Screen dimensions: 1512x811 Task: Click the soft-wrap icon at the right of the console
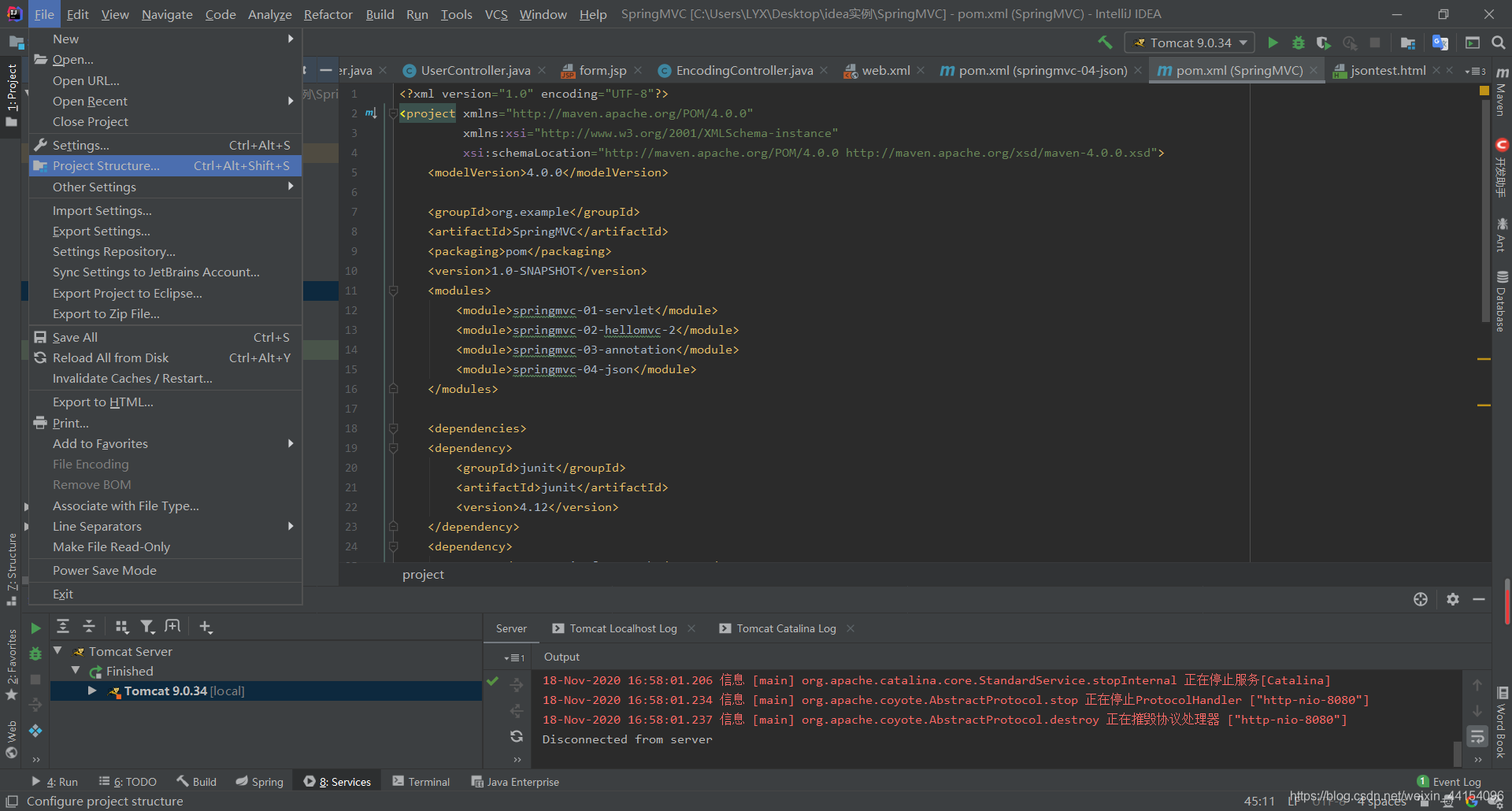1477,737
